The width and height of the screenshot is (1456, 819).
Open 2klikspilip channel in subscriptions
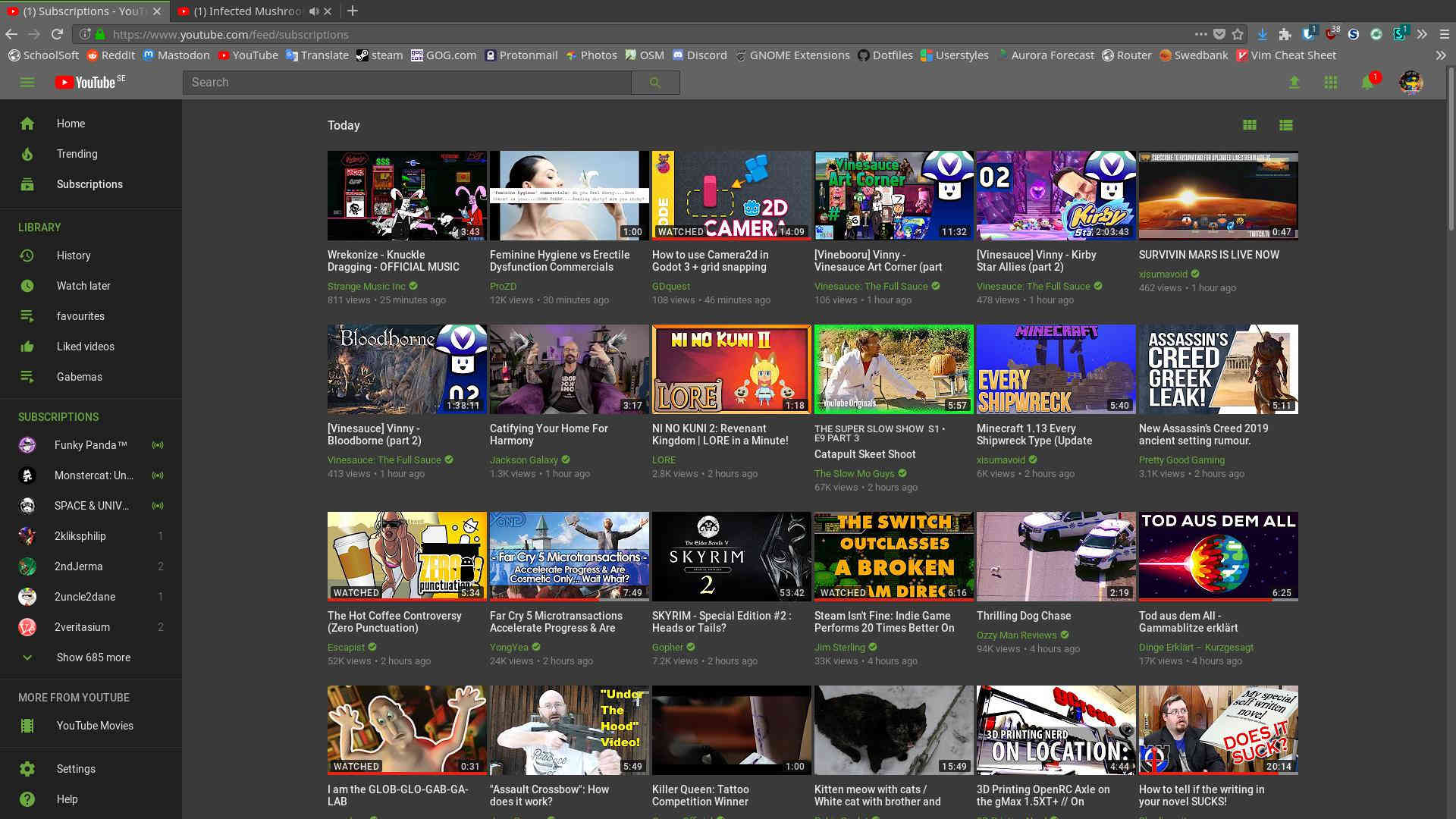(91, 536)
